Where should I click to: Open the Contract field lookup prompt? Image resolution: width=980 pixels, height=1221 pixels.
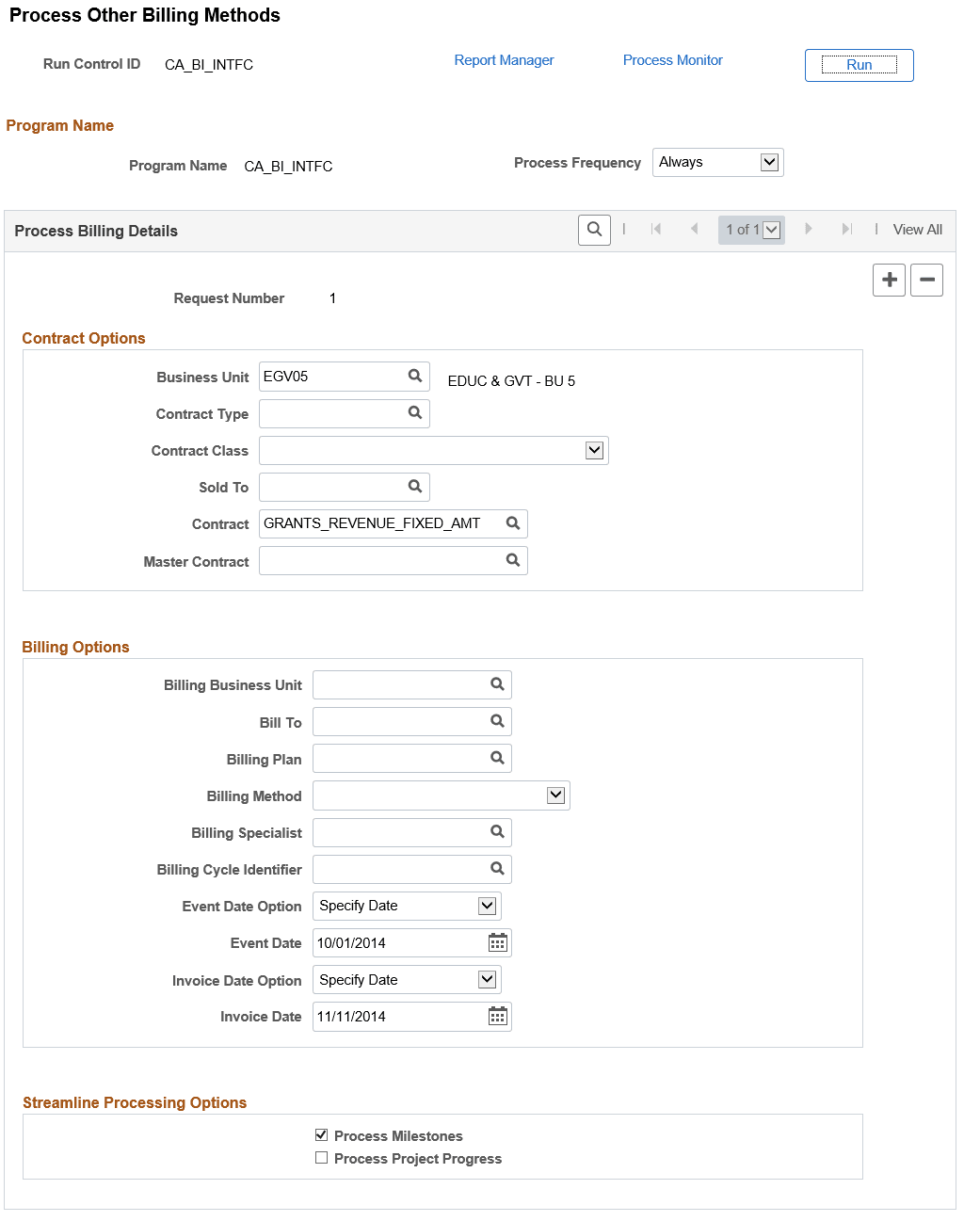(x=512, y=523)
